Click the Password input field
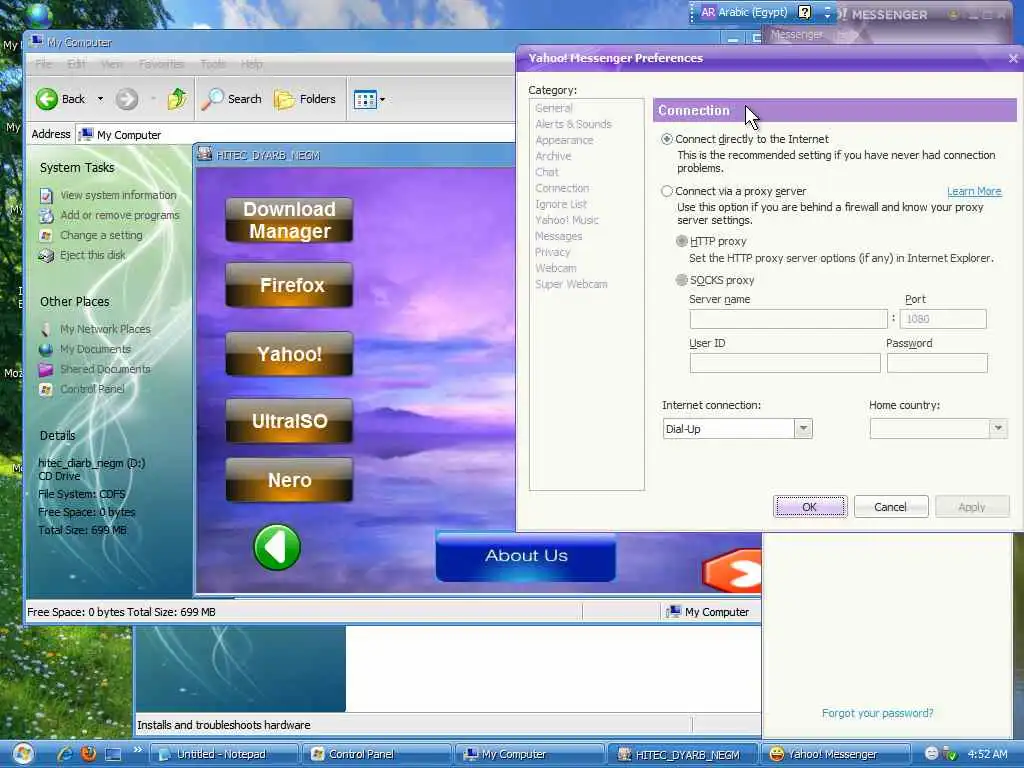Screen dimensions: 1024x768 click(x=937, y=363)
